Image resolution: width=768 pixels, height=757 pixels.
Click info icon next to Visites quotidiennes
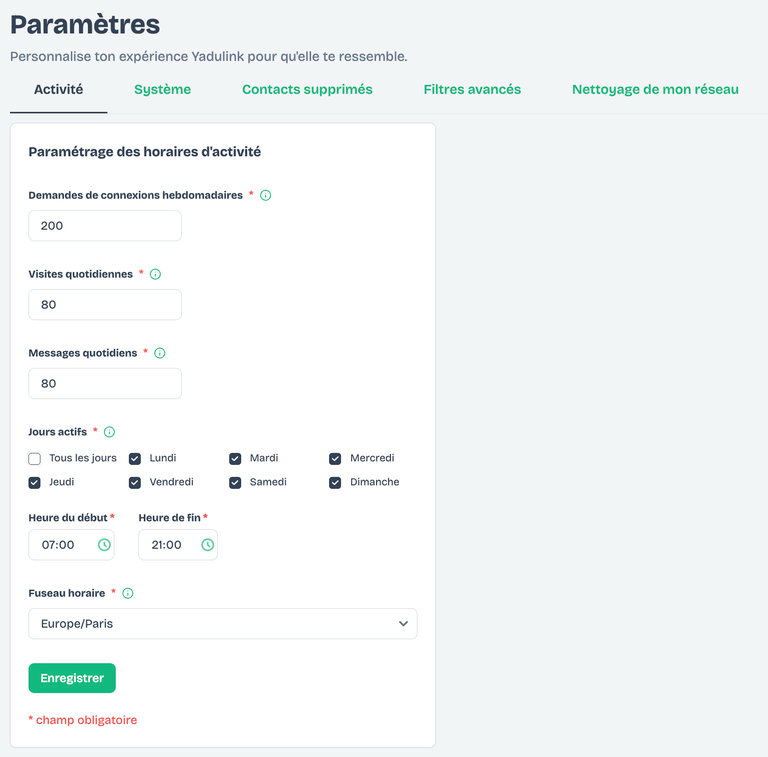click(155, 274)
